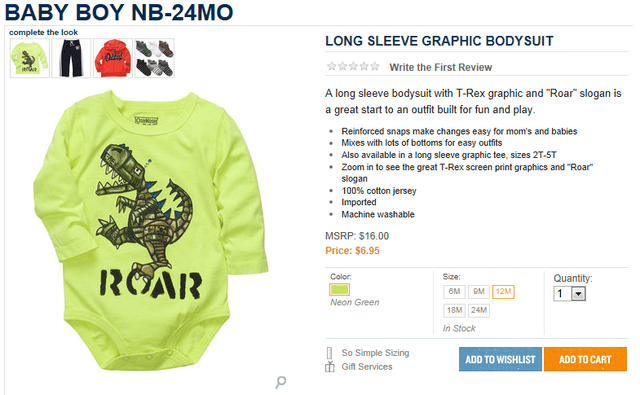This screenshot has width=640, height=395.
Task: Click the gift box icon
Action: pyautogui.click(x=329, y=367)
